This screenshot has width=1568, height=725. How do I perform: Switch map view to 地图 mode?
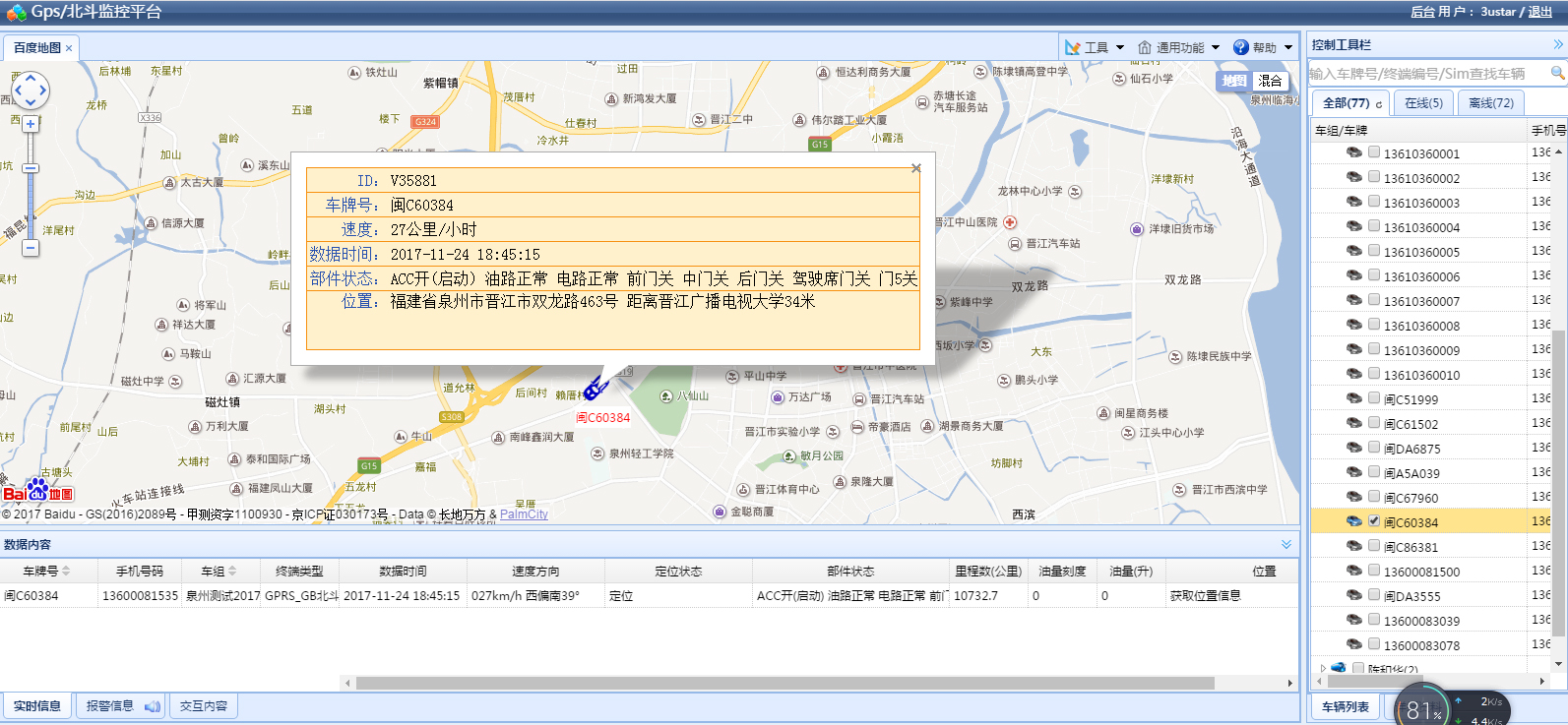click(1234, 81)
